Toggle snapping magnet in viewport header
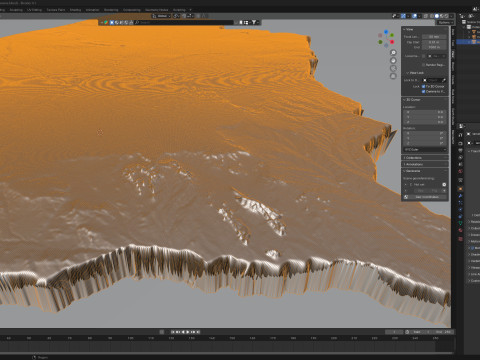The width and height of the screenshot is (480, 360). pyautogui.click(x=184, y=16)
